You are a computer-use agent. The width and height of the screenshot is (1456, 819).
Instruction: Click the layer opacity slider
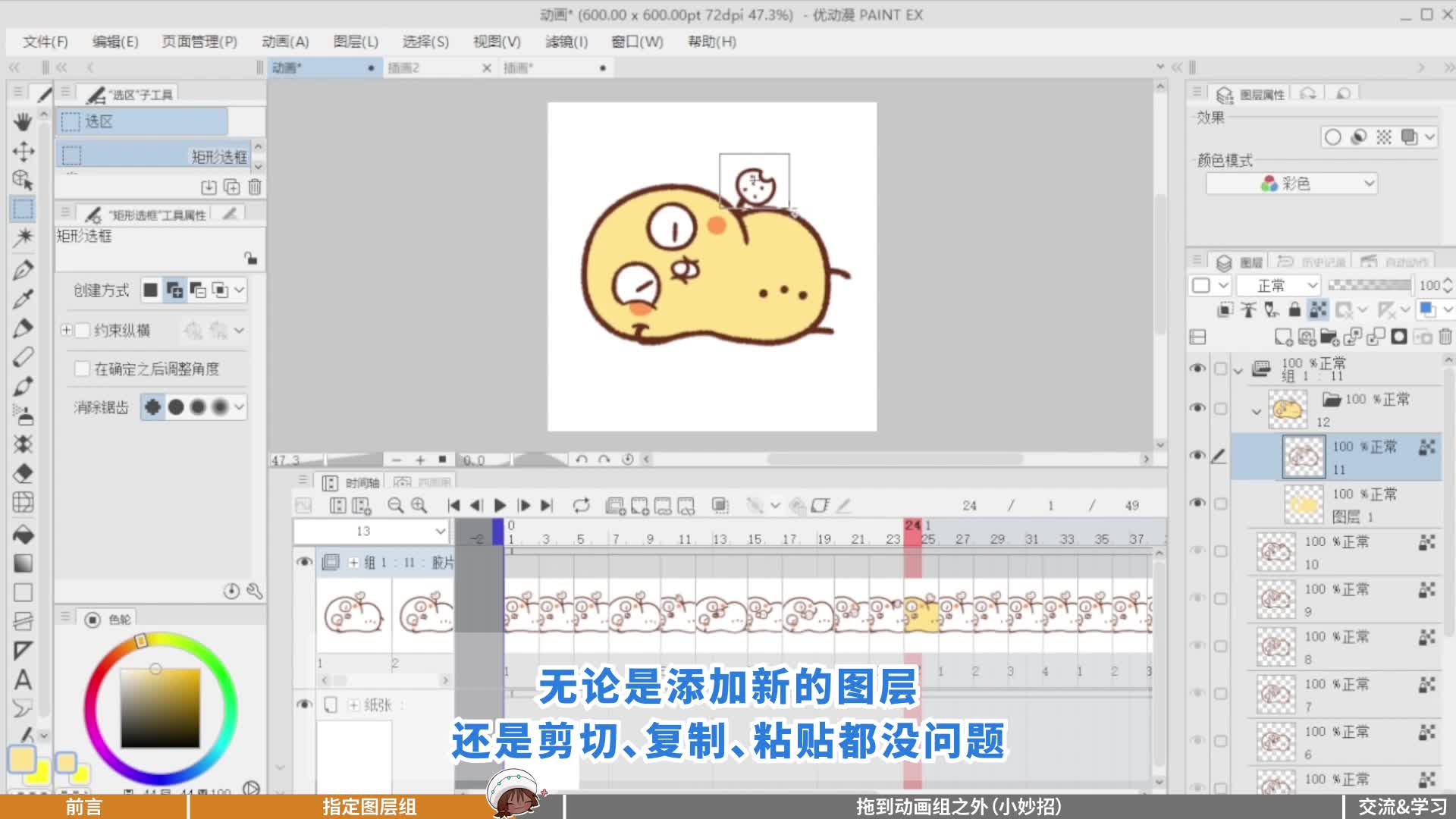point(1370,285)
